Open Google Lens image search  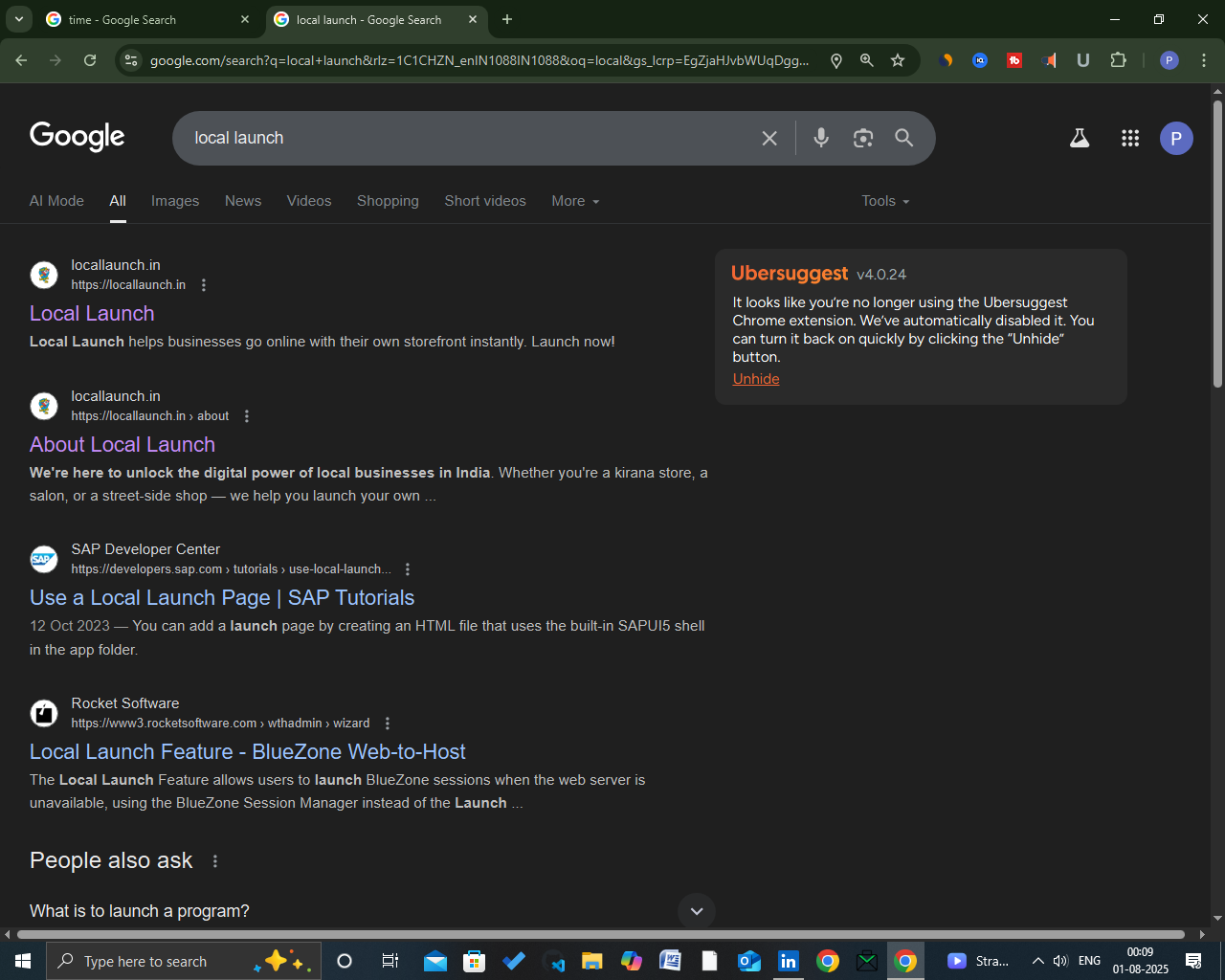(863, 138)
